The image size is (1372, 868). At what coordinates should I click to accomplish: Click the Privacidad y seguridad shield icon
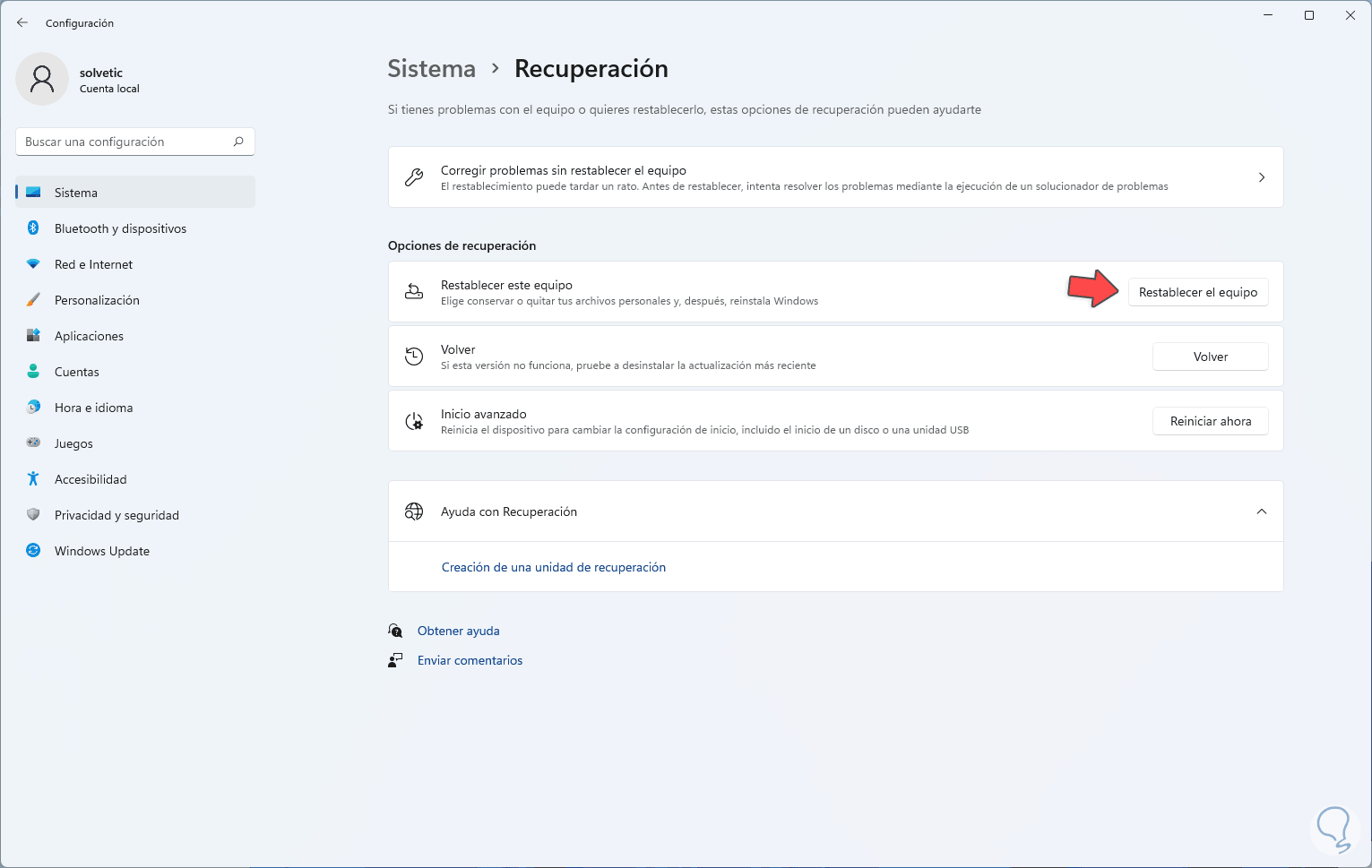tap(33, 515)
